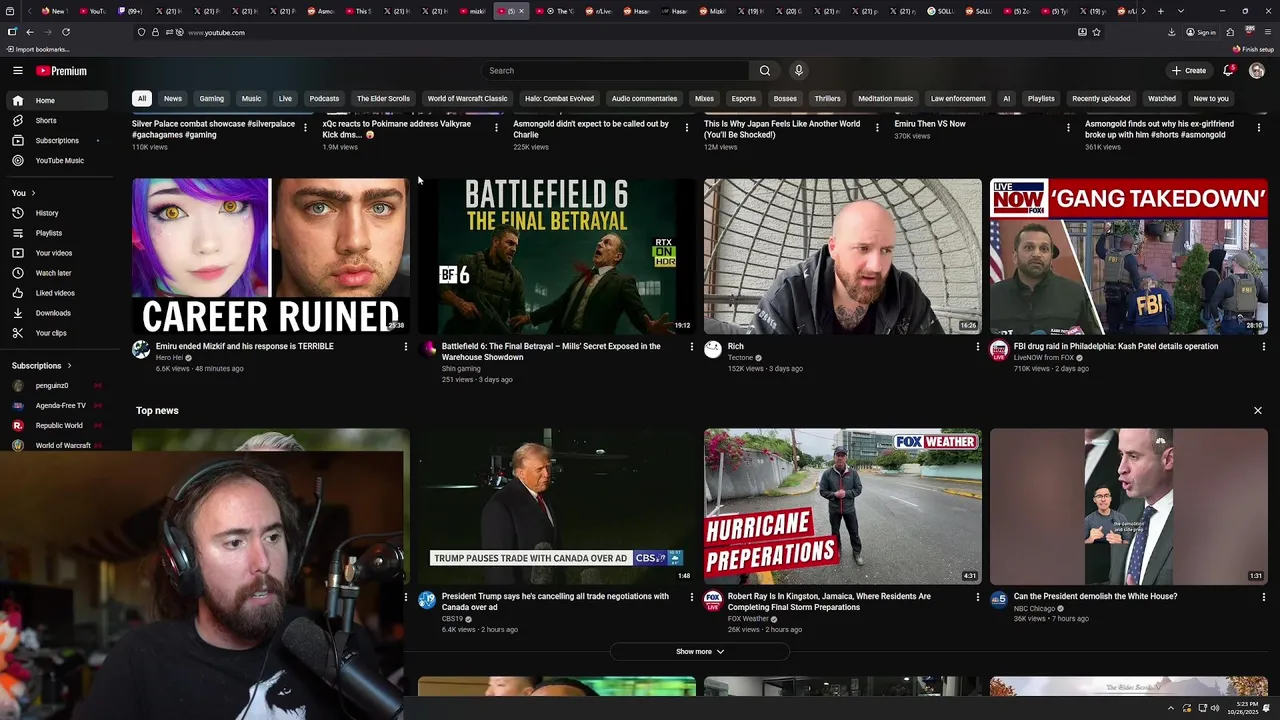Open History in sidebar
1280x720 pixels.
pos(55,213)
